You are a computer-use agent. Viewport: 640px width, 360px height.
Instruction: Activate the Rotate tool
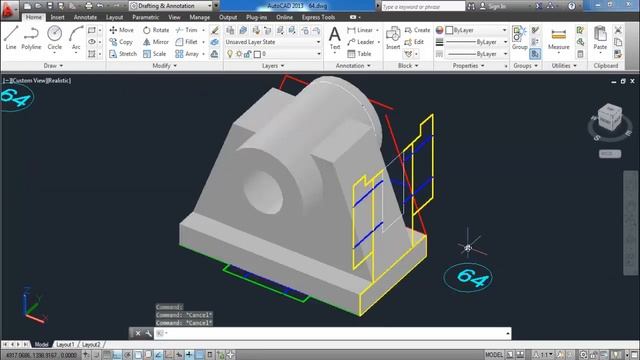(156, 30)
